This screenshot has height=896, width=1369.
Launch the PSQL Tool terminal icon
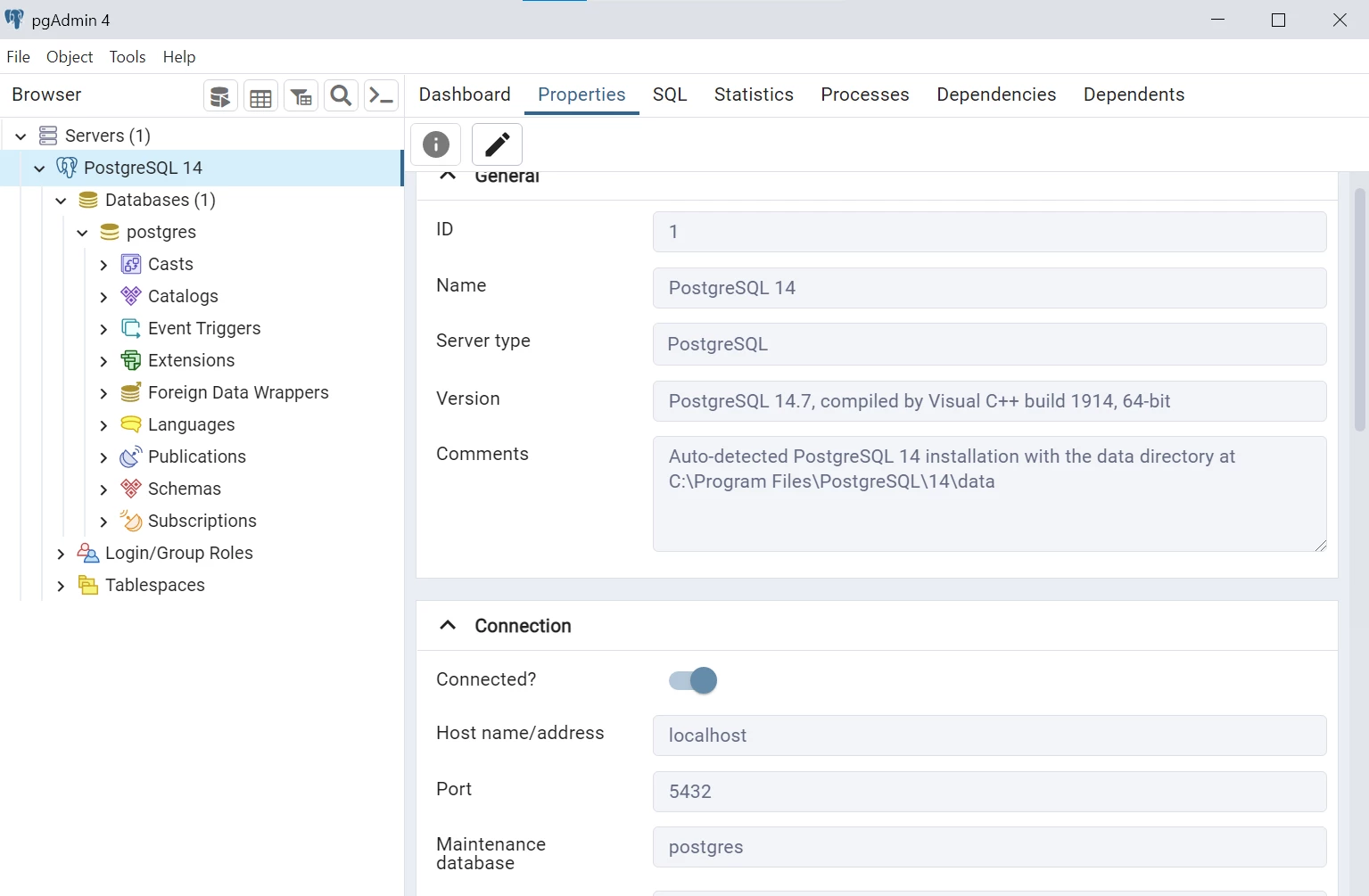(382, 96)
